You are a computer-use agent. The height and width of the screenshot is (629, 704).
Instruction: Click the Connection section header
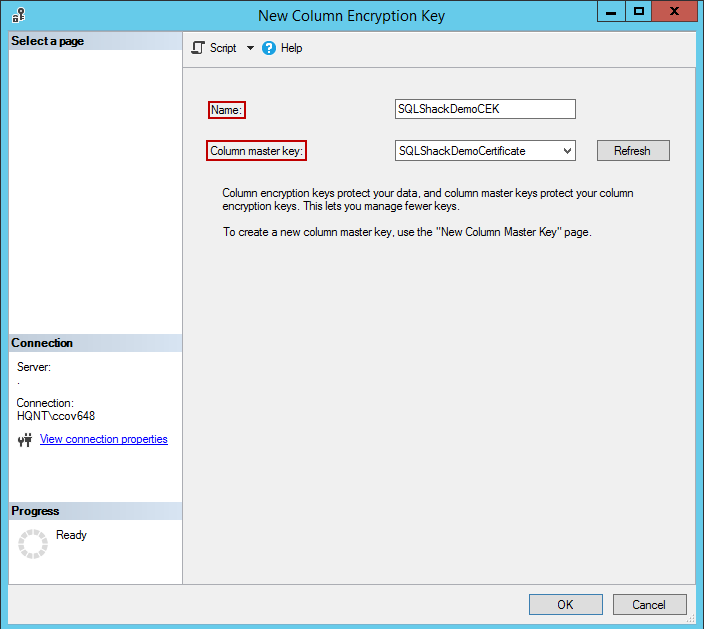coord(95,343)
